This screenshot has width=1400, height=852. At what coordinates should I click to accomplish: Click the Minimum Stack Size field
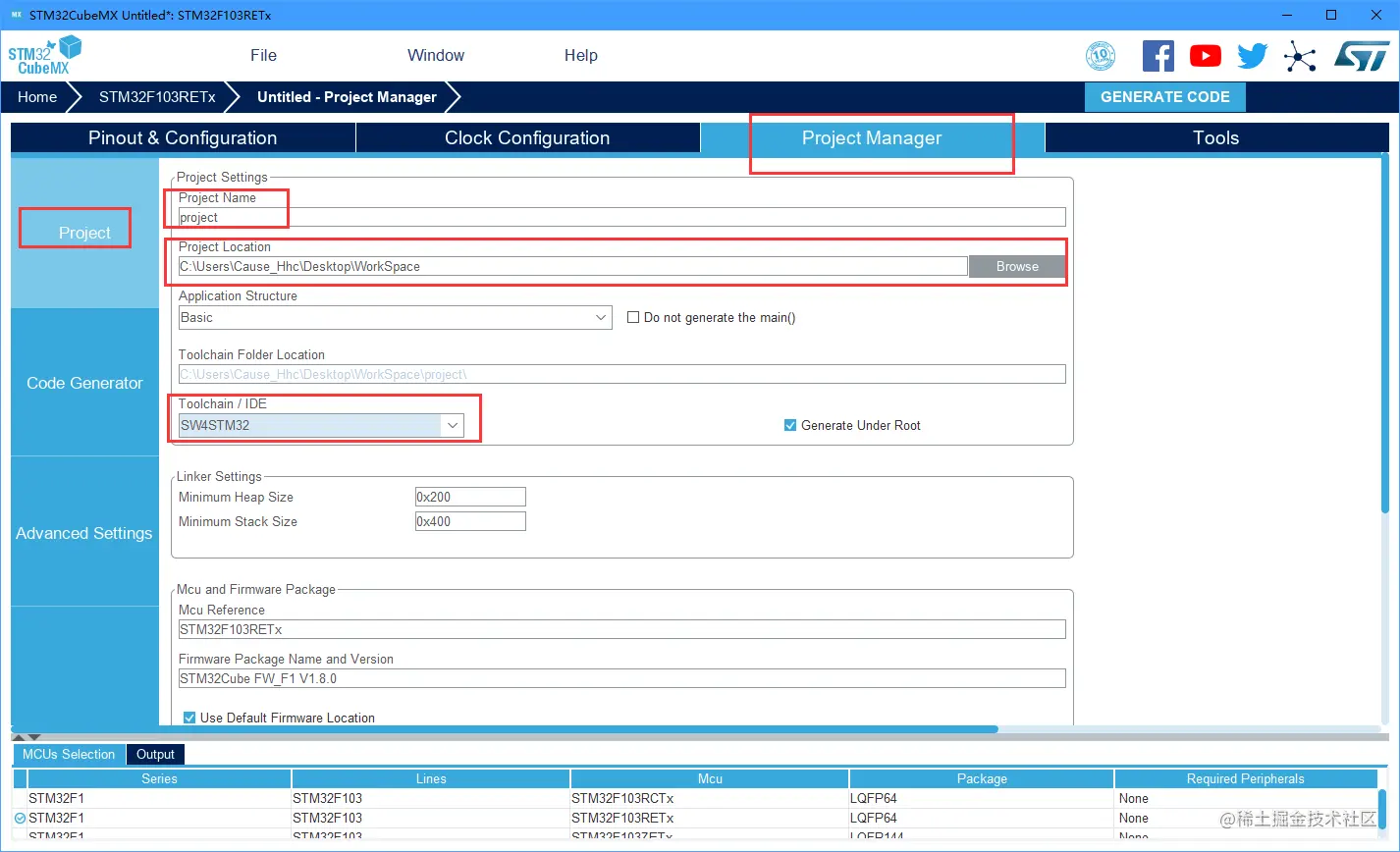tap(470, 521)
